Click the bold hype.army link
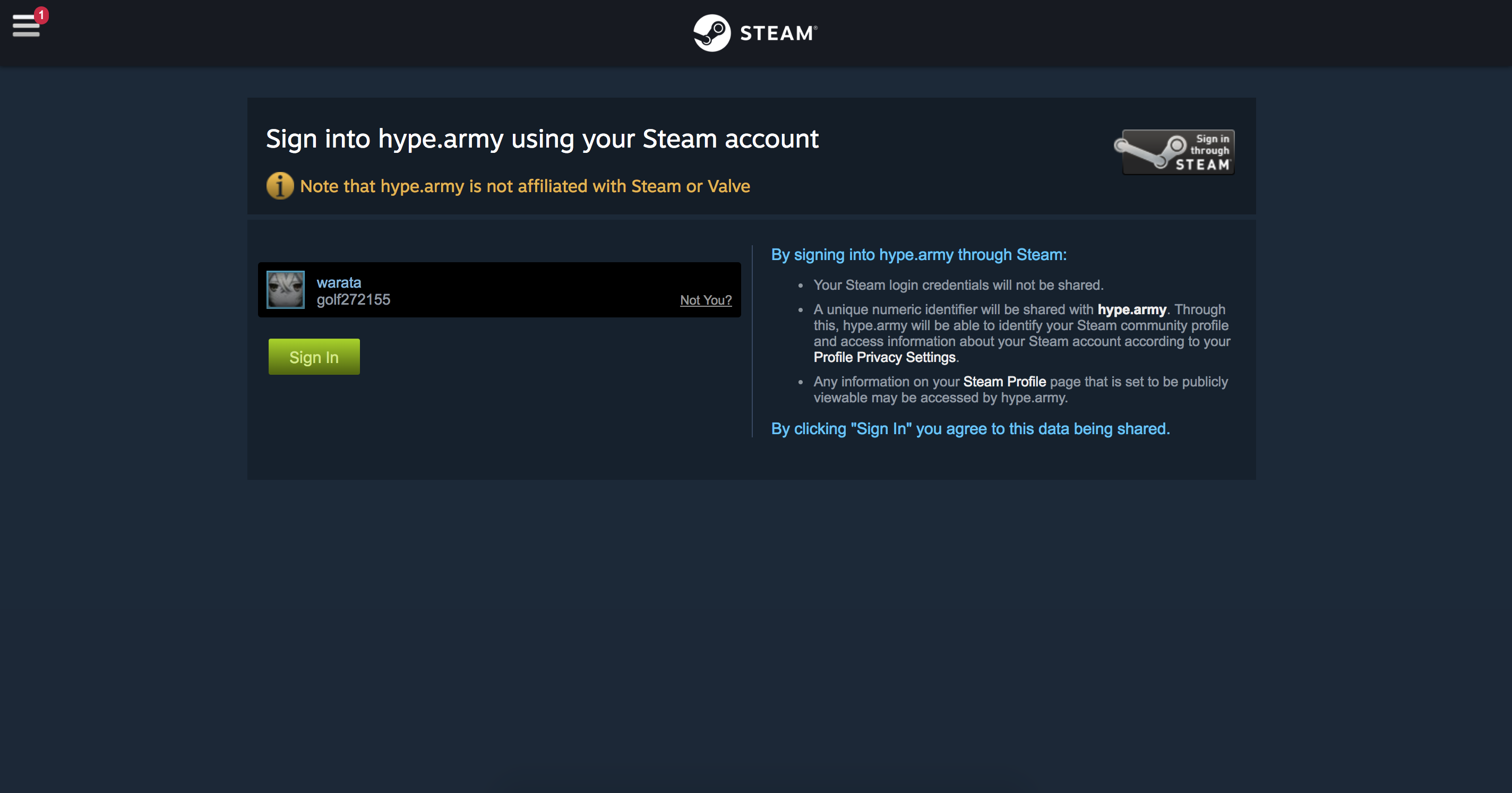Screen dimensions: 1512x793 click(x=1132, y=309)
